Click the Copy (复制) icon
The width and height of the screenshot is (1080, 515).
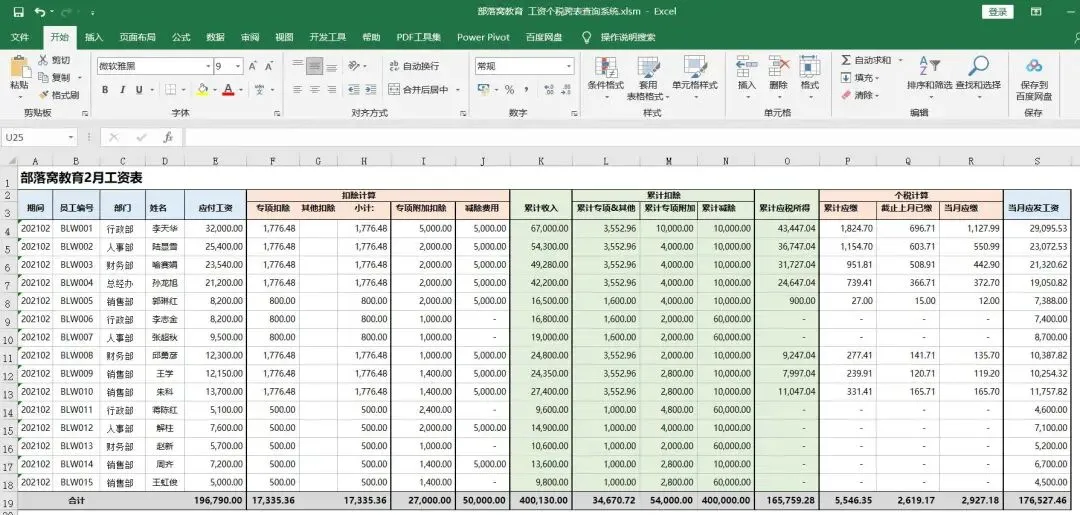[x=43, y=78]
